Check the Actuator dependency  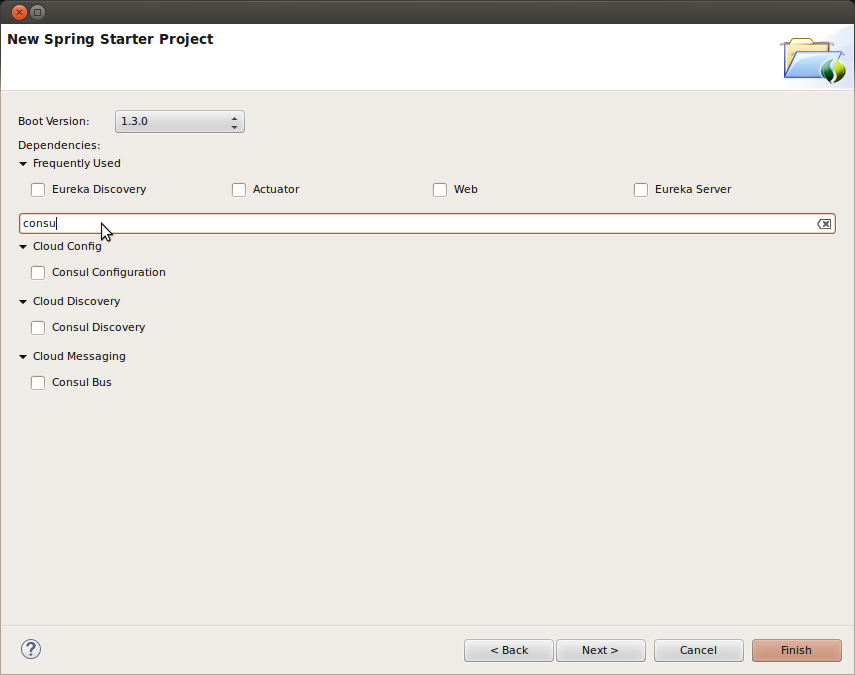(239, 190)
